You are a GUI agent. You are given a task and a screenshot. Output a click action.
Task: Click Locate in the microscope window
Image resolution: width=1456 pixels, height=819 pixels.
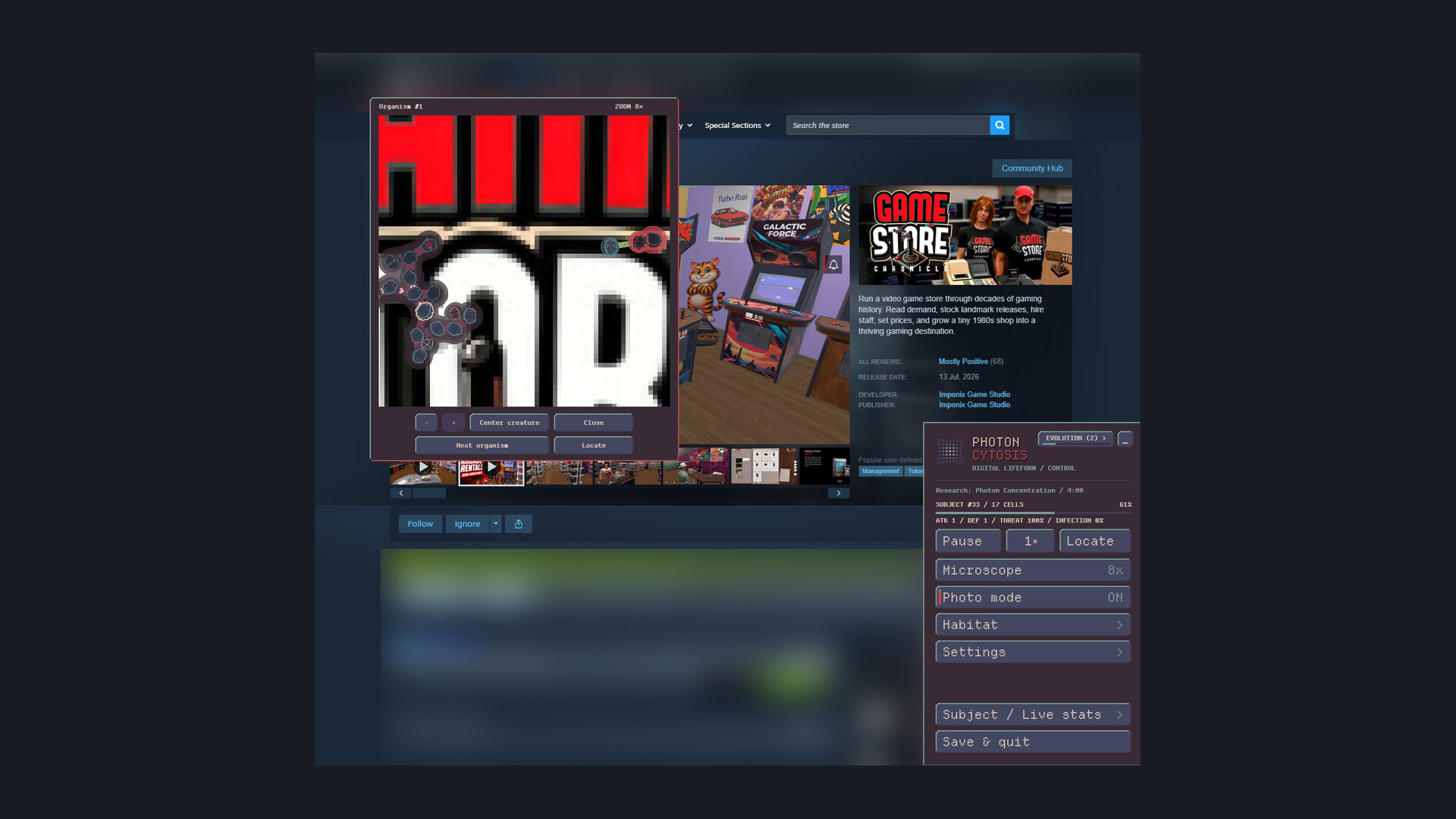(593, 446)
